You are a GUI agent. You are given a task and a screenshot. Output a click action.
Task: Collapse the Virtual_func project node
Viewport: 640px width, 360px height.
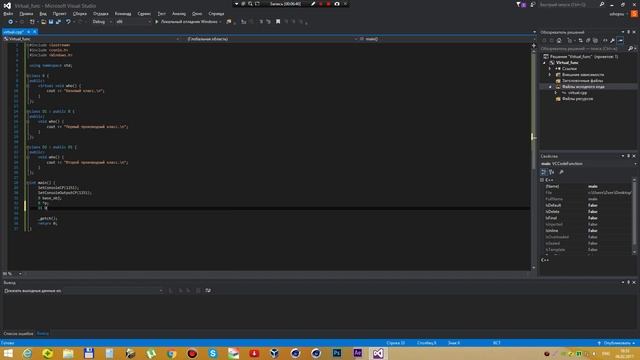tap(544, 63)
